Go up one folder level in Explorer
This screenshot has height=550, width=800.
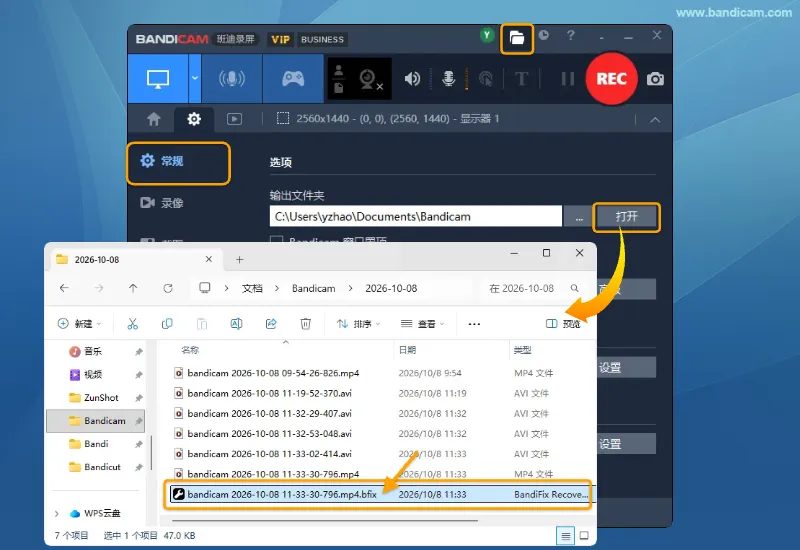[x=133, y=288]
